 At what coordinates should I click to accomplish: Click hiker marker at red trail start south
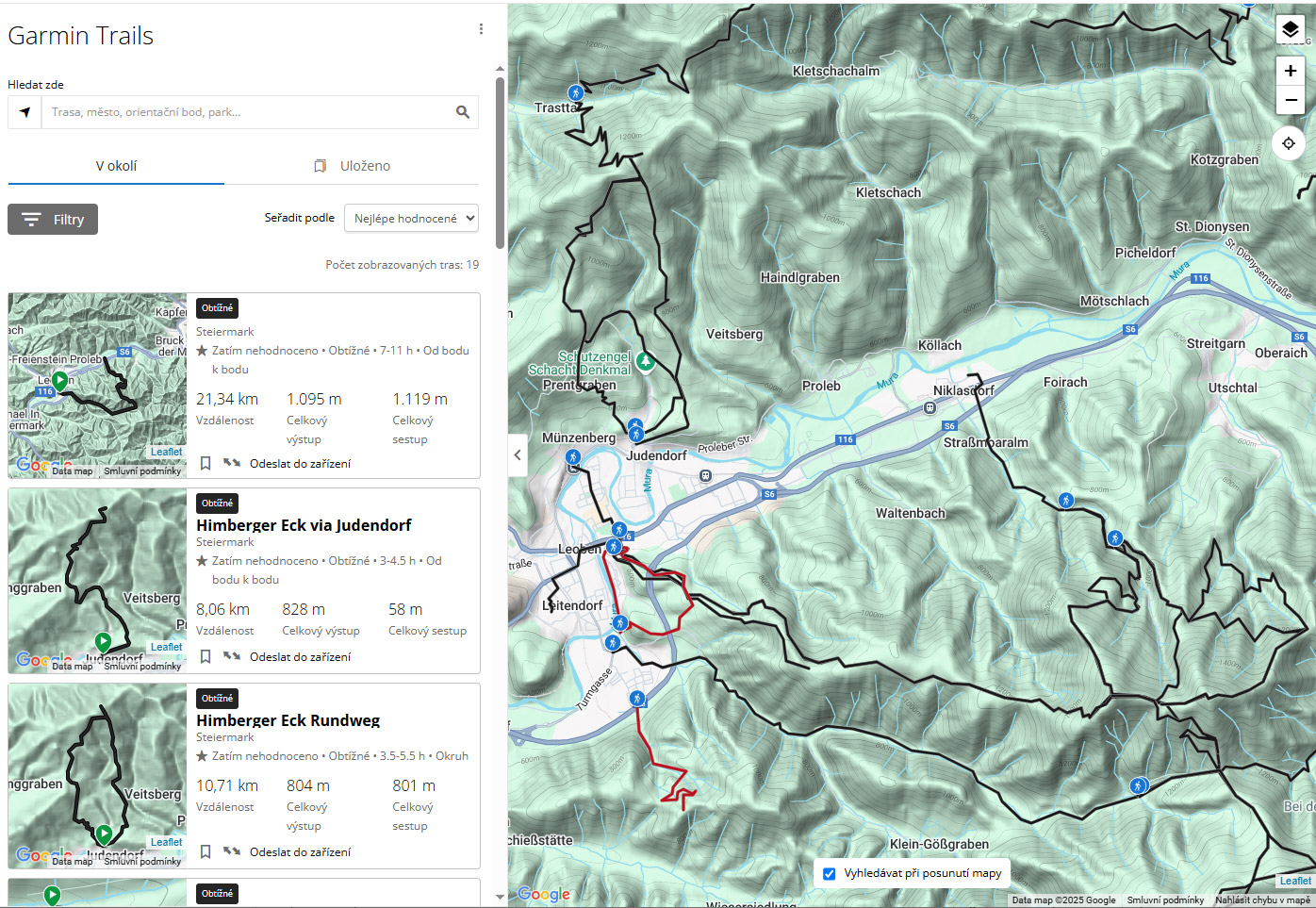[637, 699]
